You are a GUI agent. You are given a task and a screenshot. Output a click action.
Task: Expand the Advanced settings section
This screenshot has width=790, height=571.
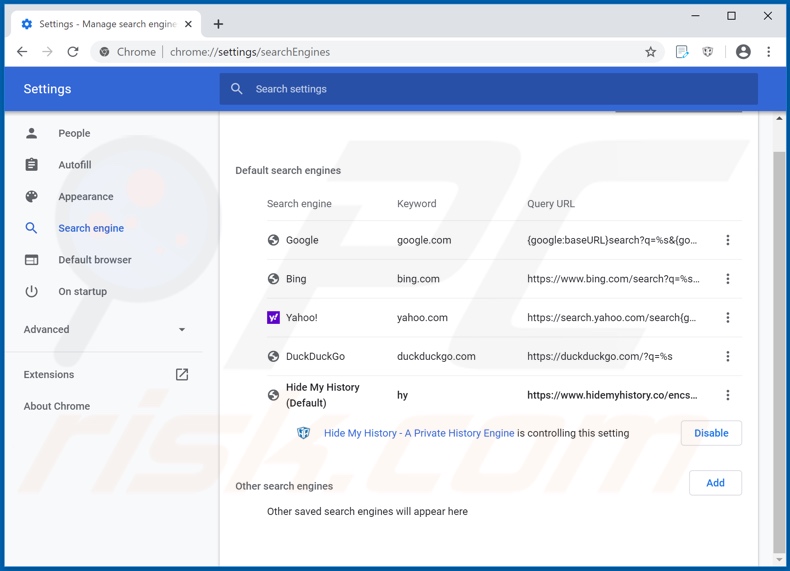pyautogui.click(x=105, y=329)
